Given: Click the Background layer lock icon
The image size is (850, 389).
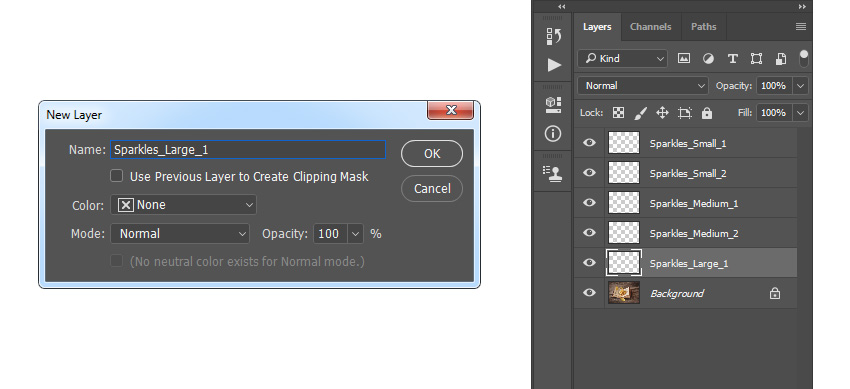Looking at the screenshot, I should click(775, 293).
